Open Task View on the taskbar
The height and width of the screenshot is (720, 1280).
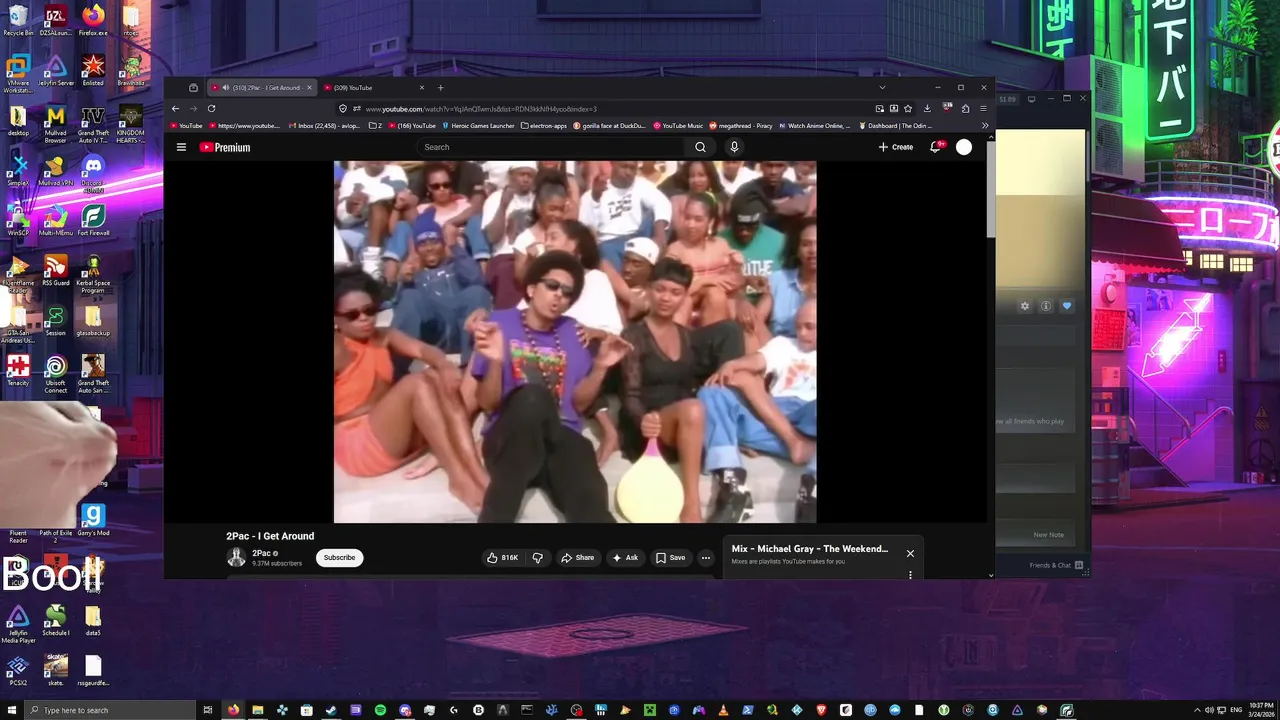click(x=208, y=710)
